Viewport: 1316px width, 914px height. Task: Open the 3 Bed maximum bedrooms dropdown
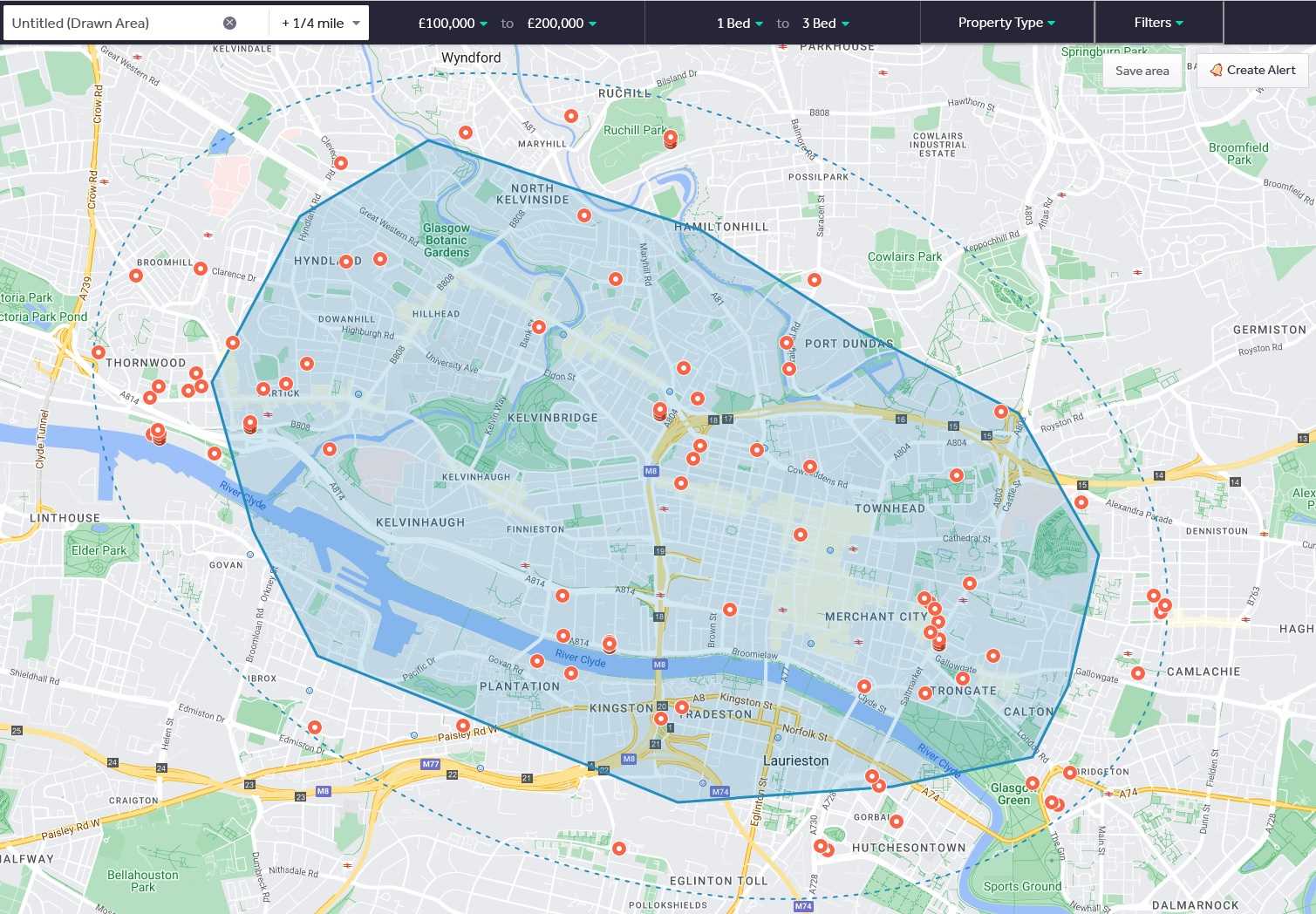point(825,24)
